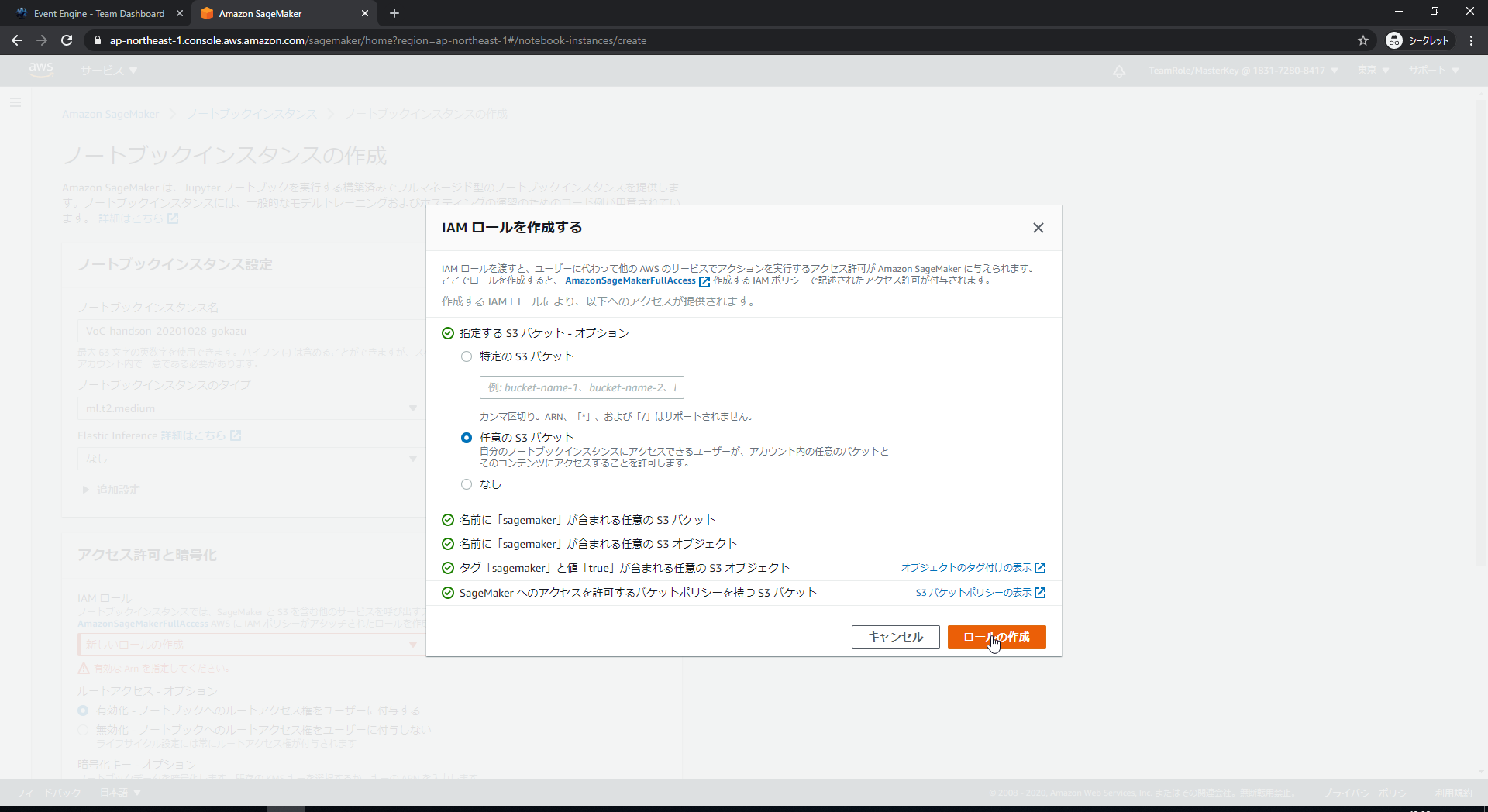The height and width of the screenshot is (812, 1488).
Task: Go to ノートブックインスタンス breadcrumb
Action: point(252,114)
